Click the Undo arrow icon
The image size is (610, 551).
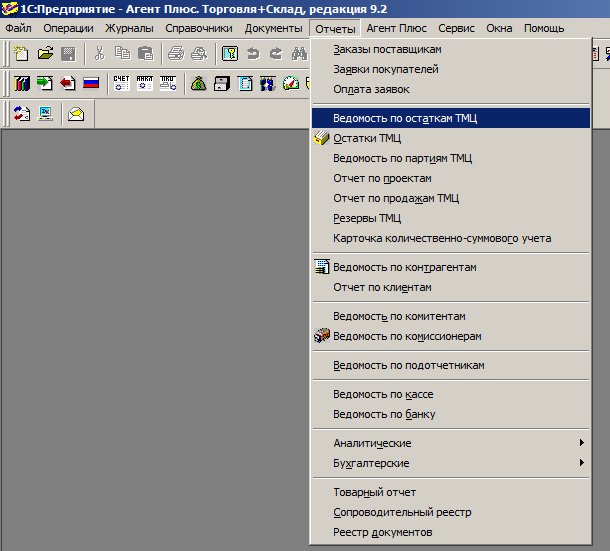[x=253, y=53]
